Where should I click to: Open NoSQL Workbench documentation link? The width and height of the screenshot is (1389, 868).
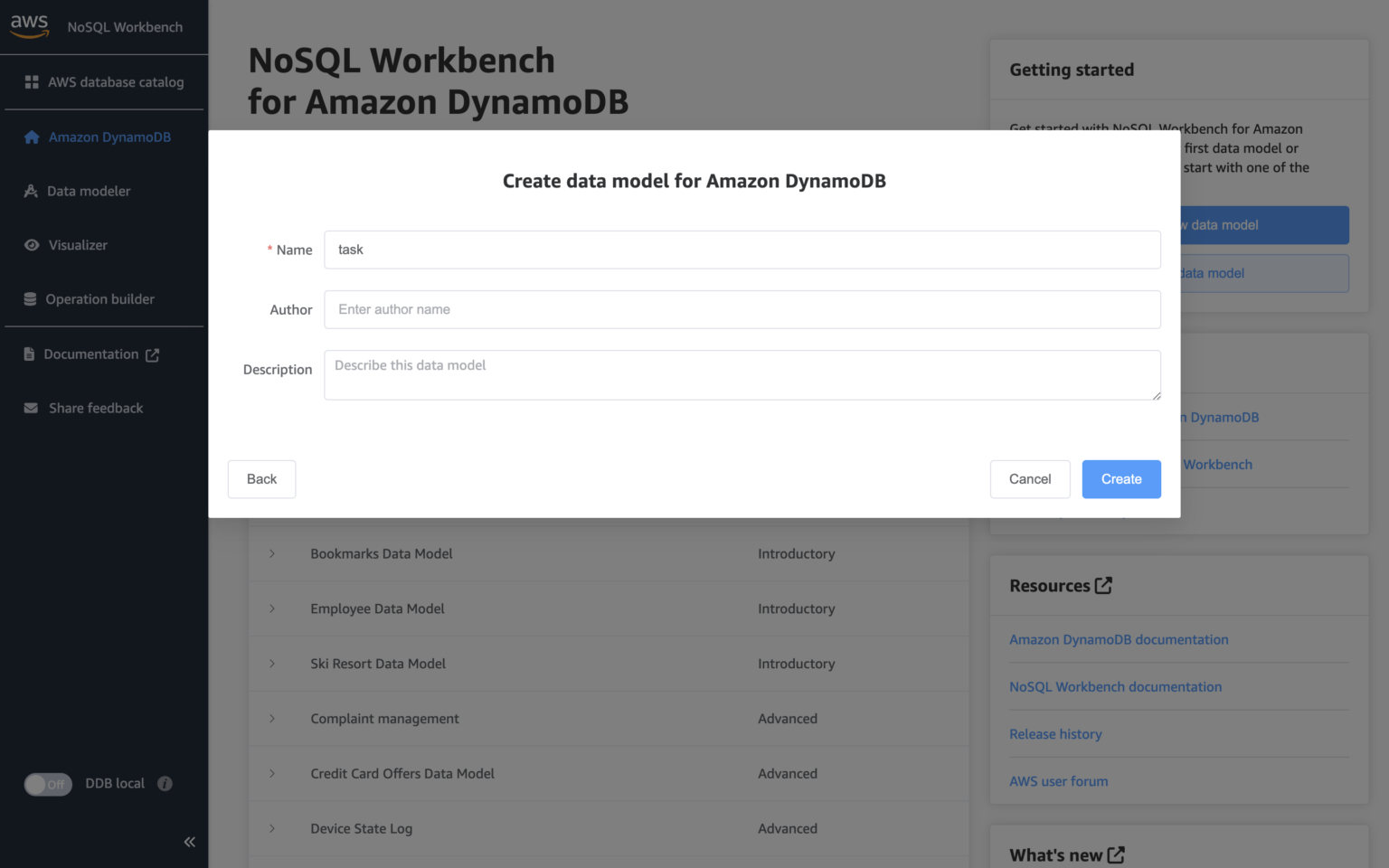pyautogui.click(x=1115, y=686)
